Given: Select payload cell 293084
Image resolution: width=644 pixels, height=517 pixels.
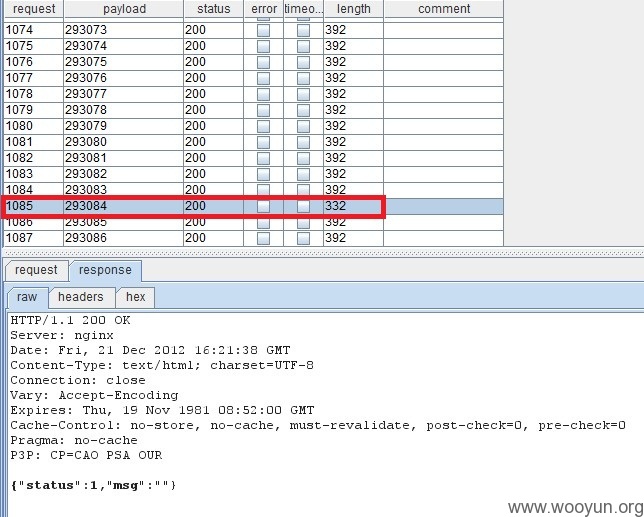Looking at the screenshot, I should [x=124, y=206].
